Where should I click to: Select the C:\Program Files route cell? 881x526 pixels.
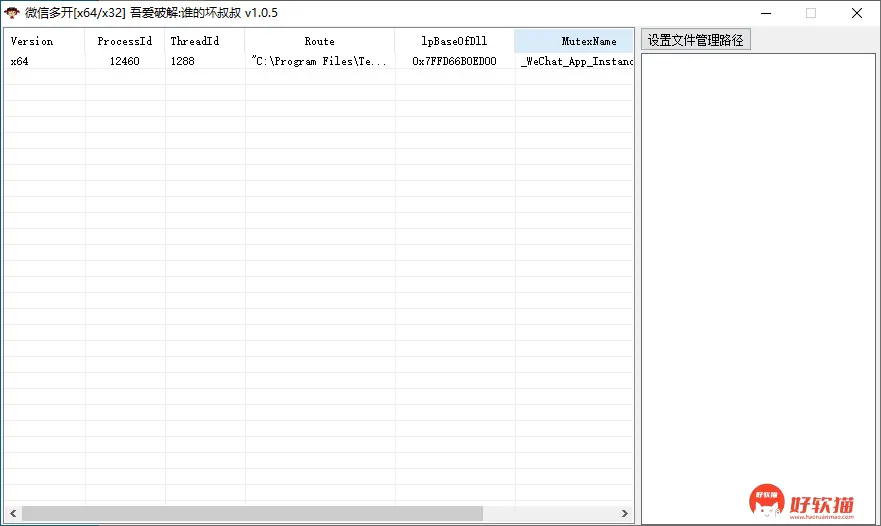(x=320, y=61)
